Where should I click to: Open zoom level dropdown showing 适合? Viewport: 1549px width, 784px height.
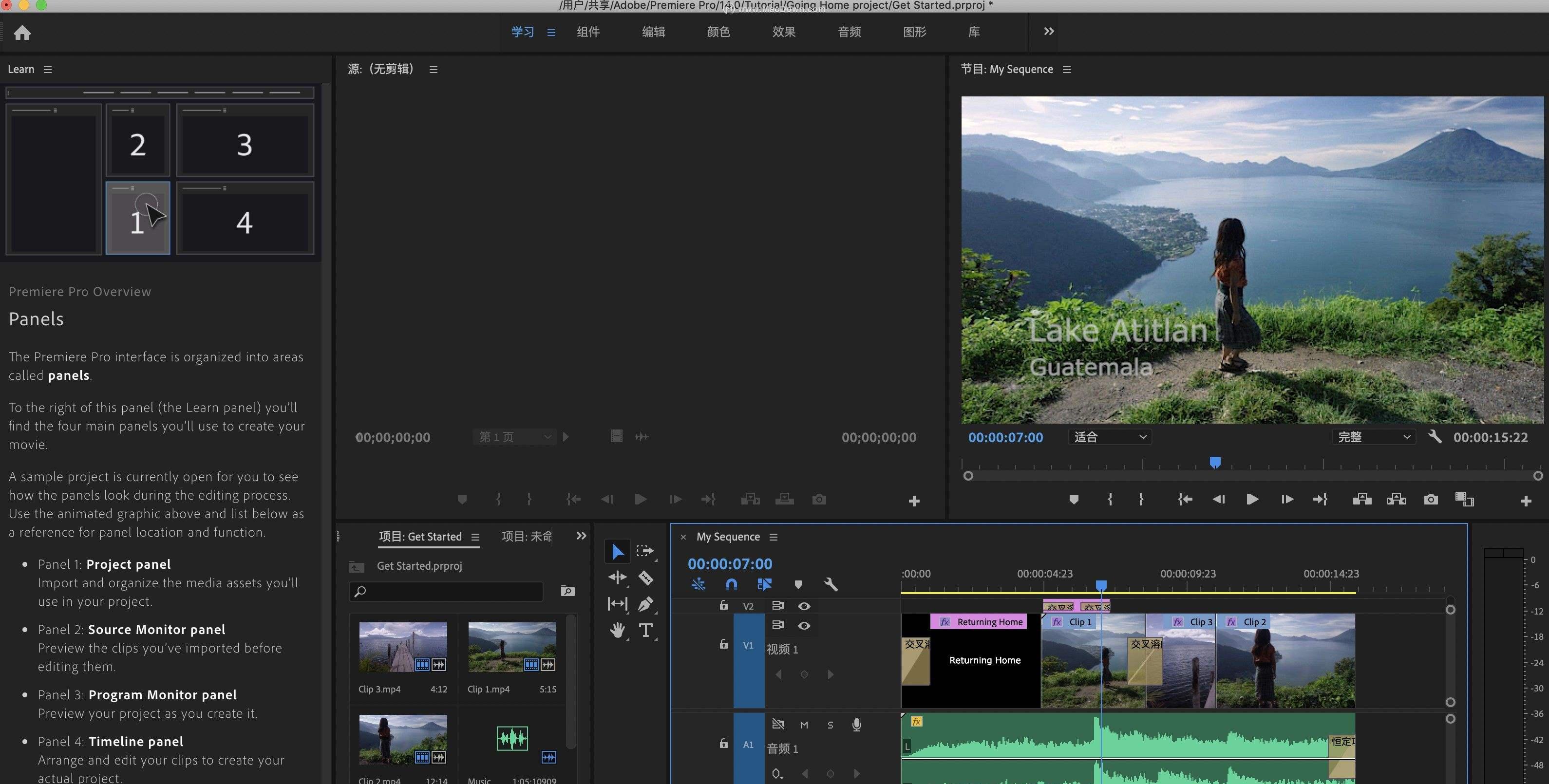tap(1110, 437)
